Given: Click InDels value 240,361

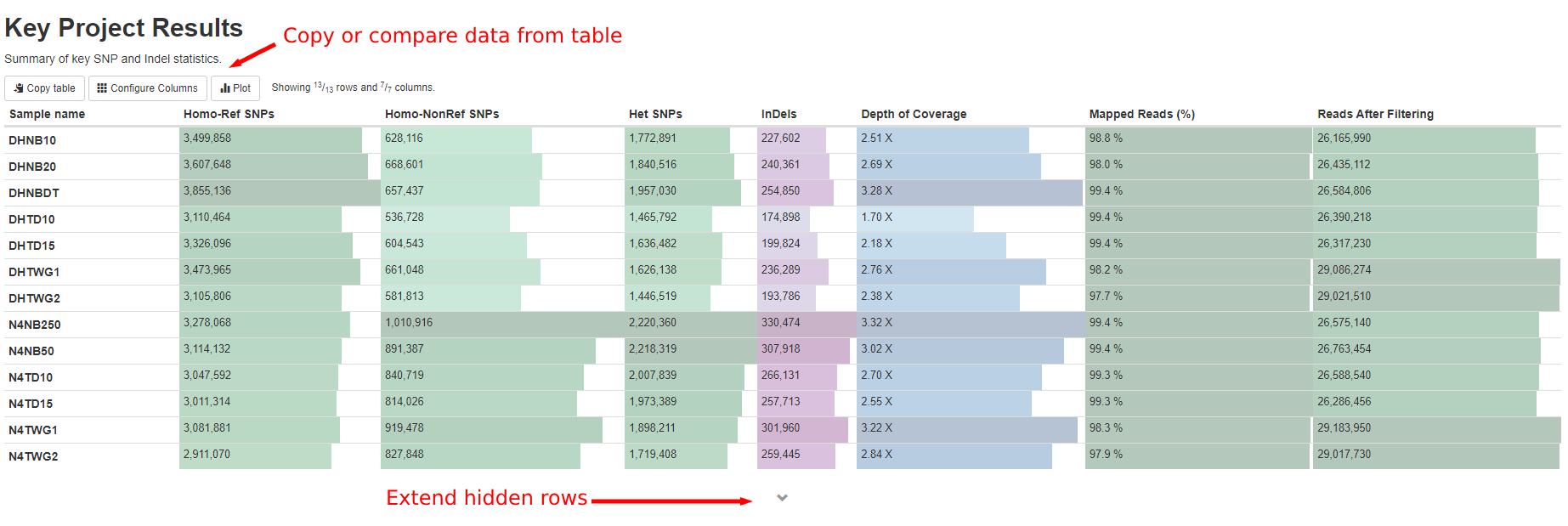Looking at the screenshot, I should coord(781,165).
